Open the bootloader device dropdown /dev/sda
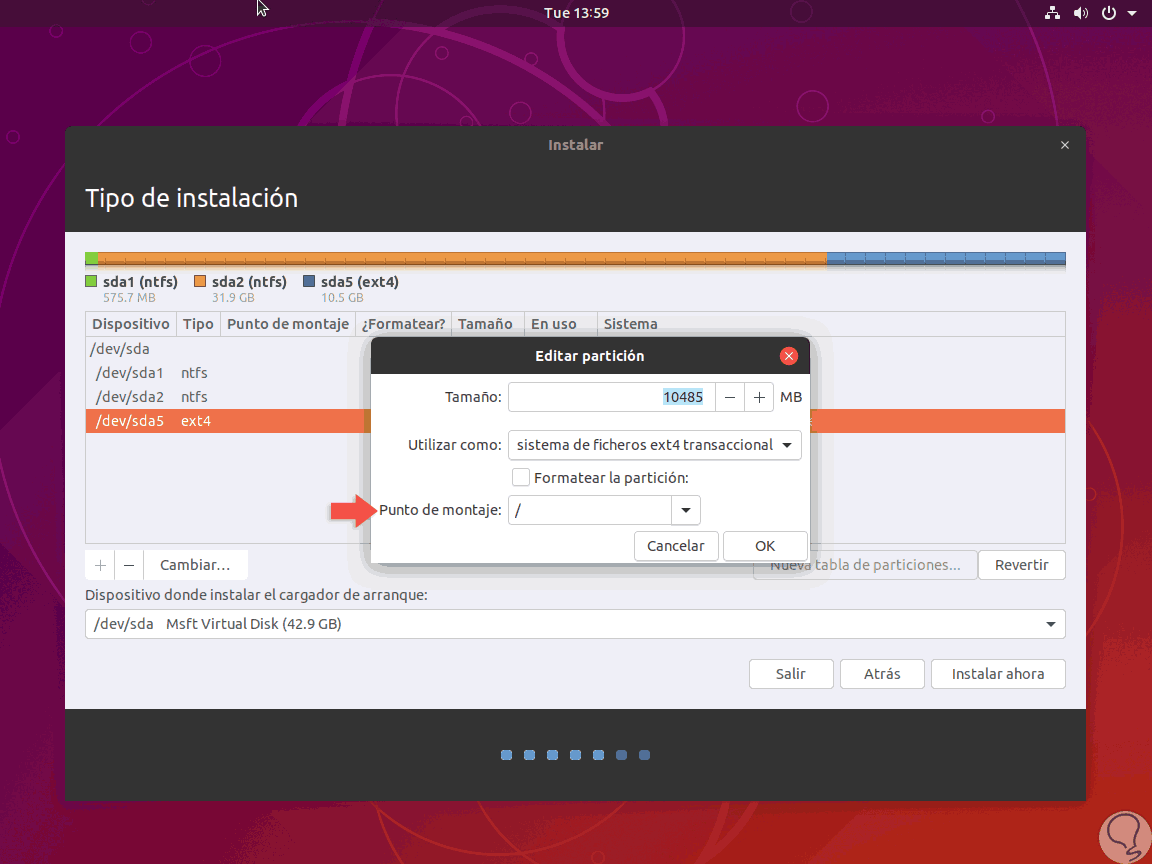Viewport: 1152px width, 864px height. [575, 624]
